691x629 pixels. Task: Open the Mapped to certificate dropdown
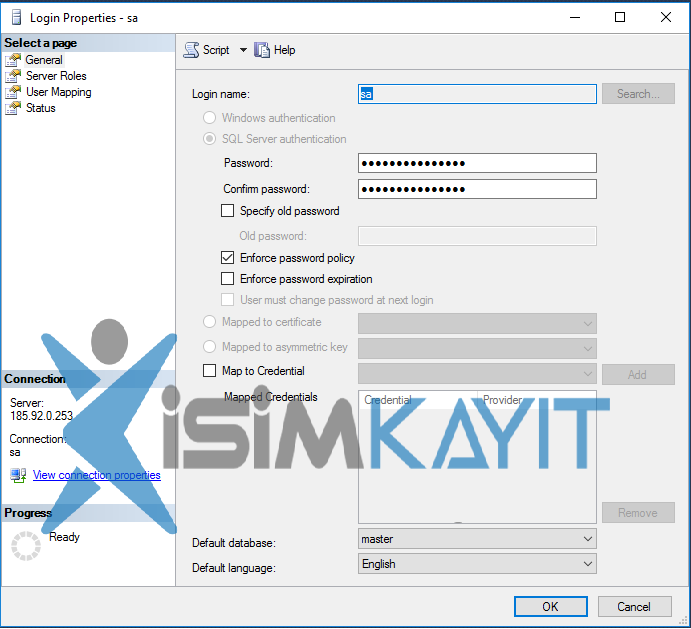point(477,324)
